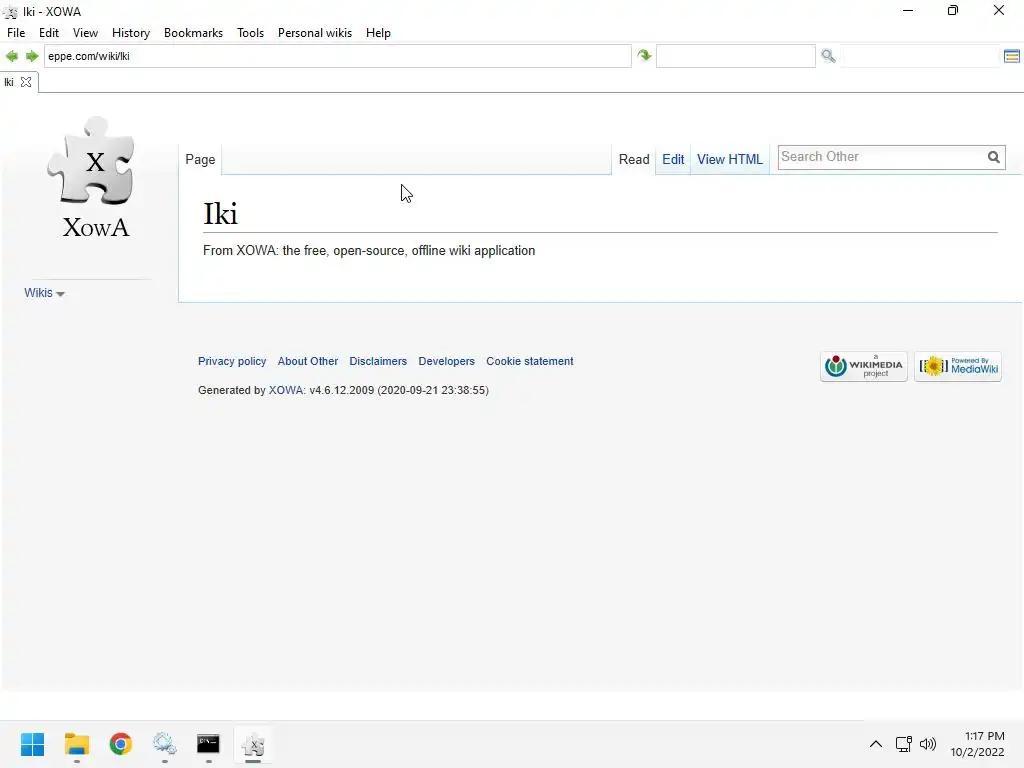Viewport: 1024px width, 768px height.
Task: Show hidden system tray icons
Action: [876, 744]
